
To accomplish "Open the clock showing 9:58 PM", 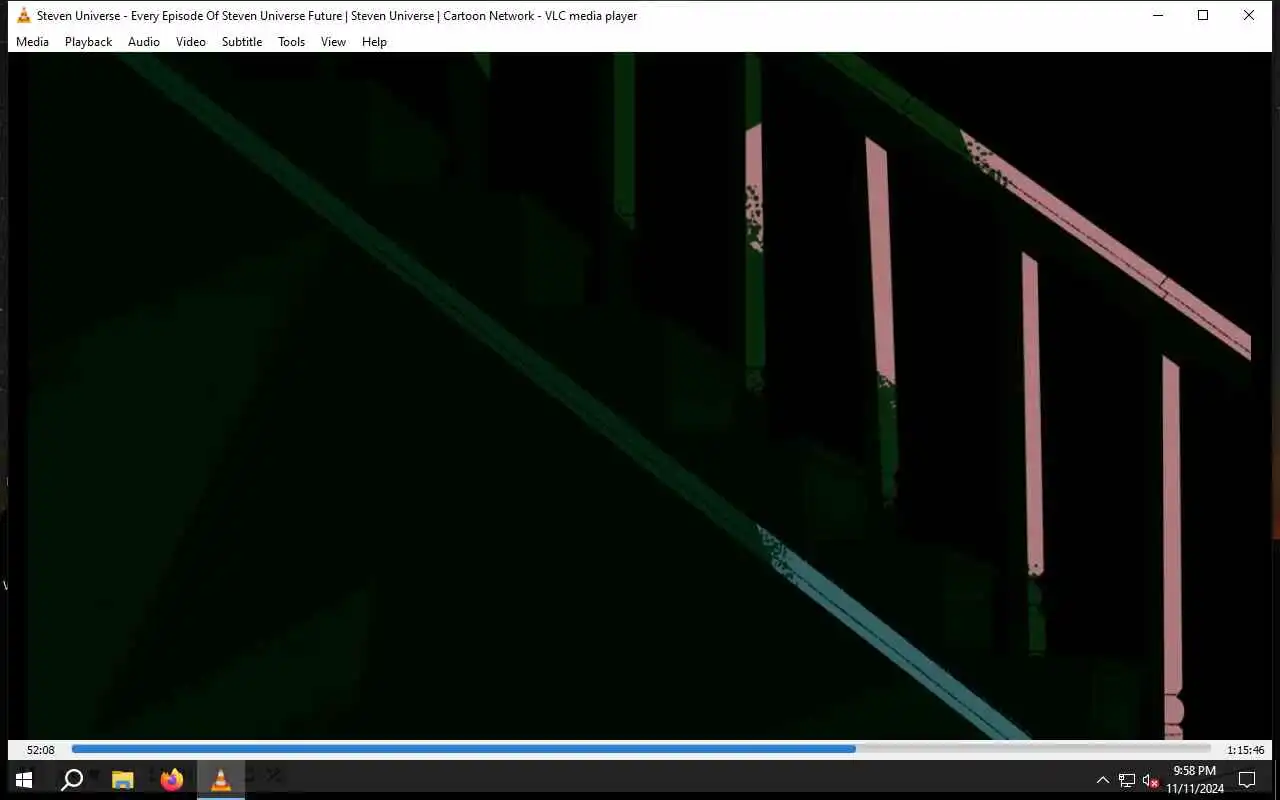I will click(1194, 780).
